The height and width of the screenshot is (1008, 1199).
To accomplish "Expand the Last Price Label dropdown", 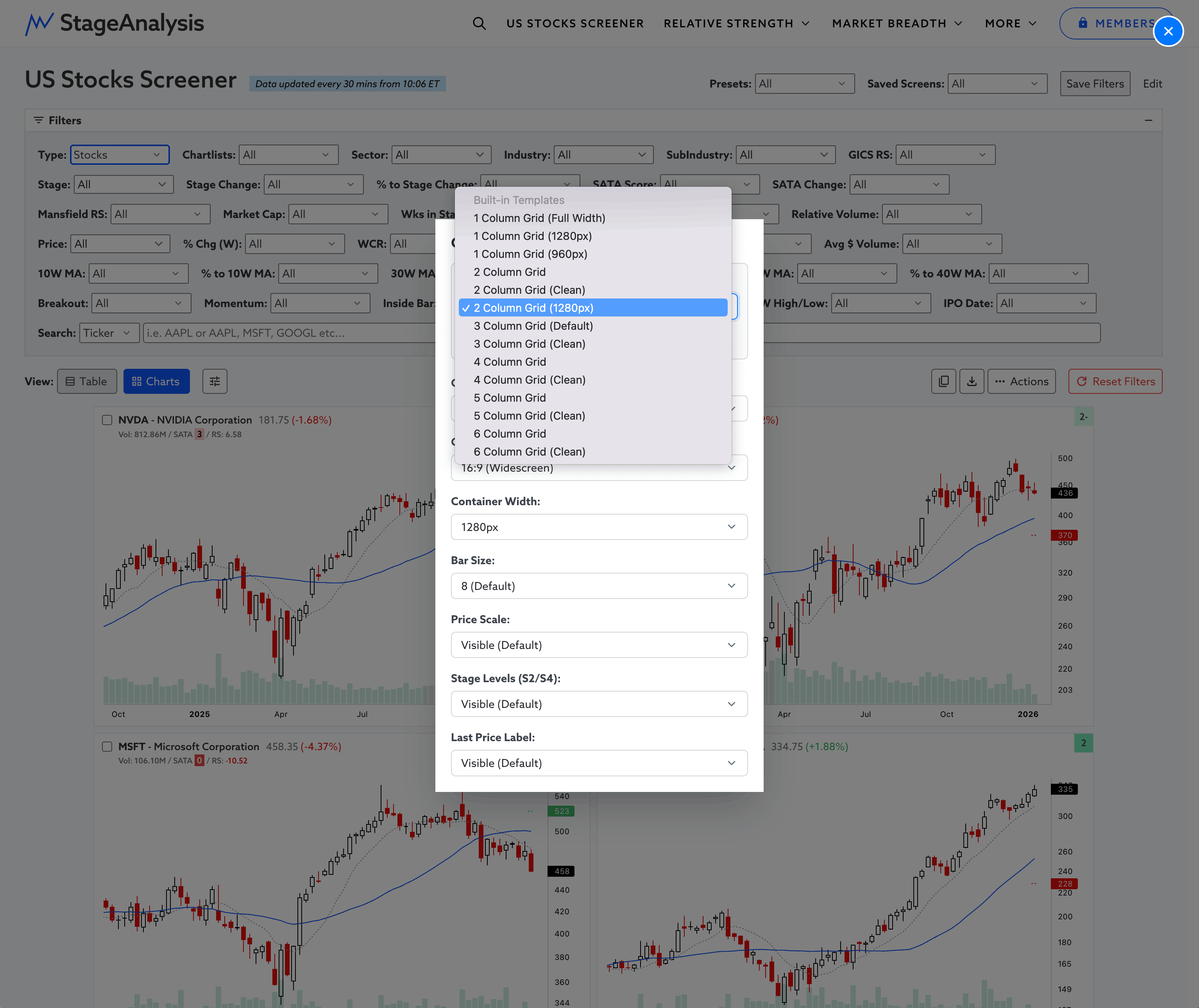I will [598, 763].
